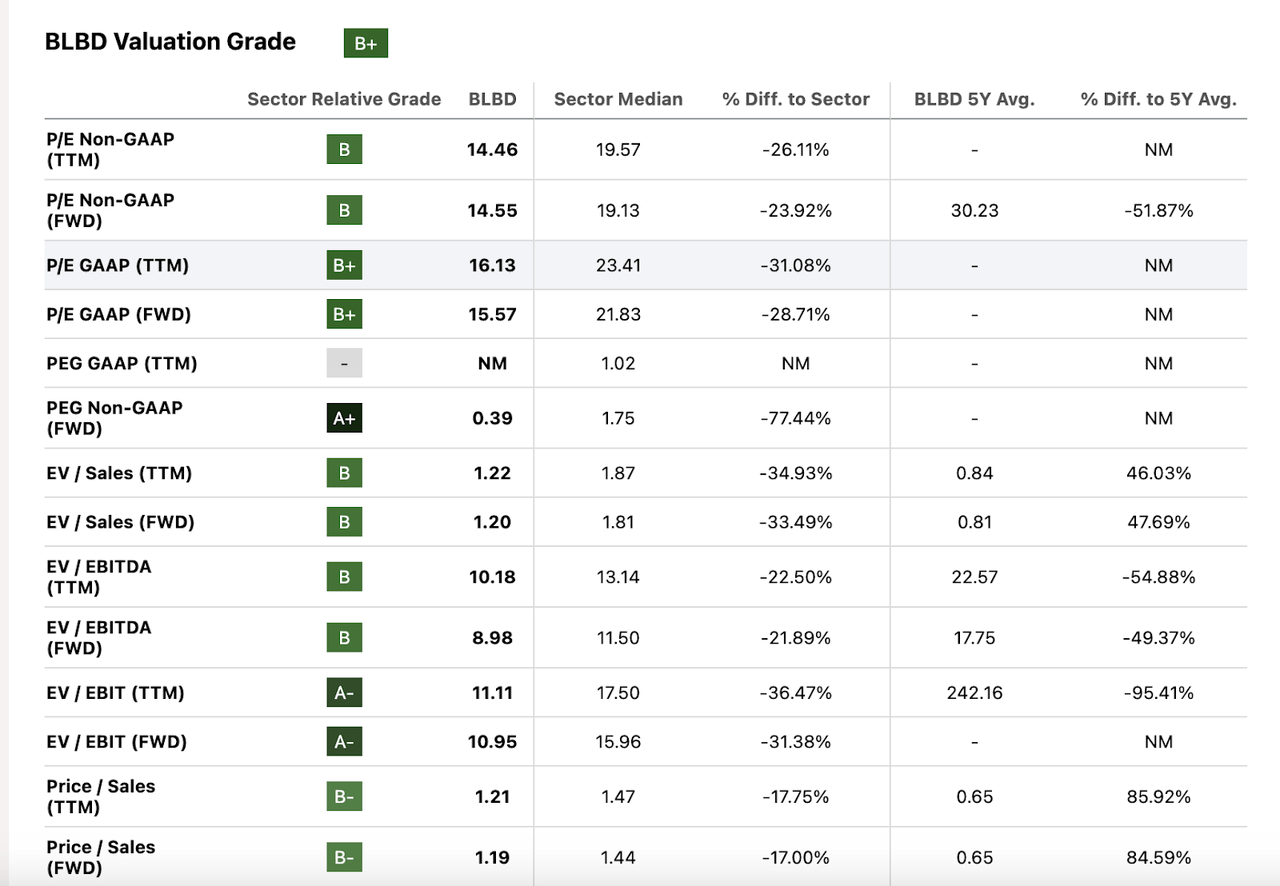The height and width of the screenshot is (886, 1280).
Task: Click the B- grade badge for Price / Sales (FWD)
Action: click(344, 858)
